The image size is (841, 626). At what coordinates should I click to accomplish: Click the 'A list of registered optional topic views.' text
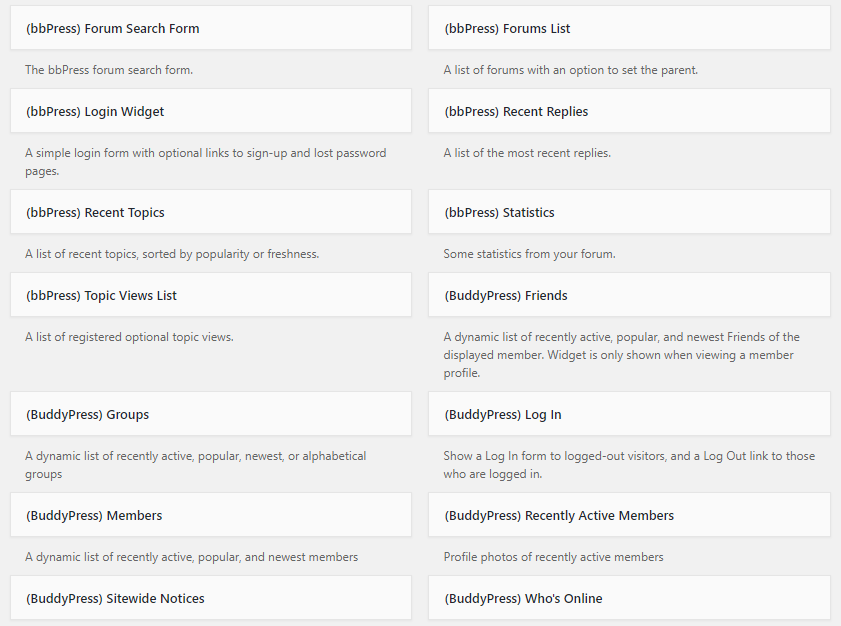[x=129, y=337]
